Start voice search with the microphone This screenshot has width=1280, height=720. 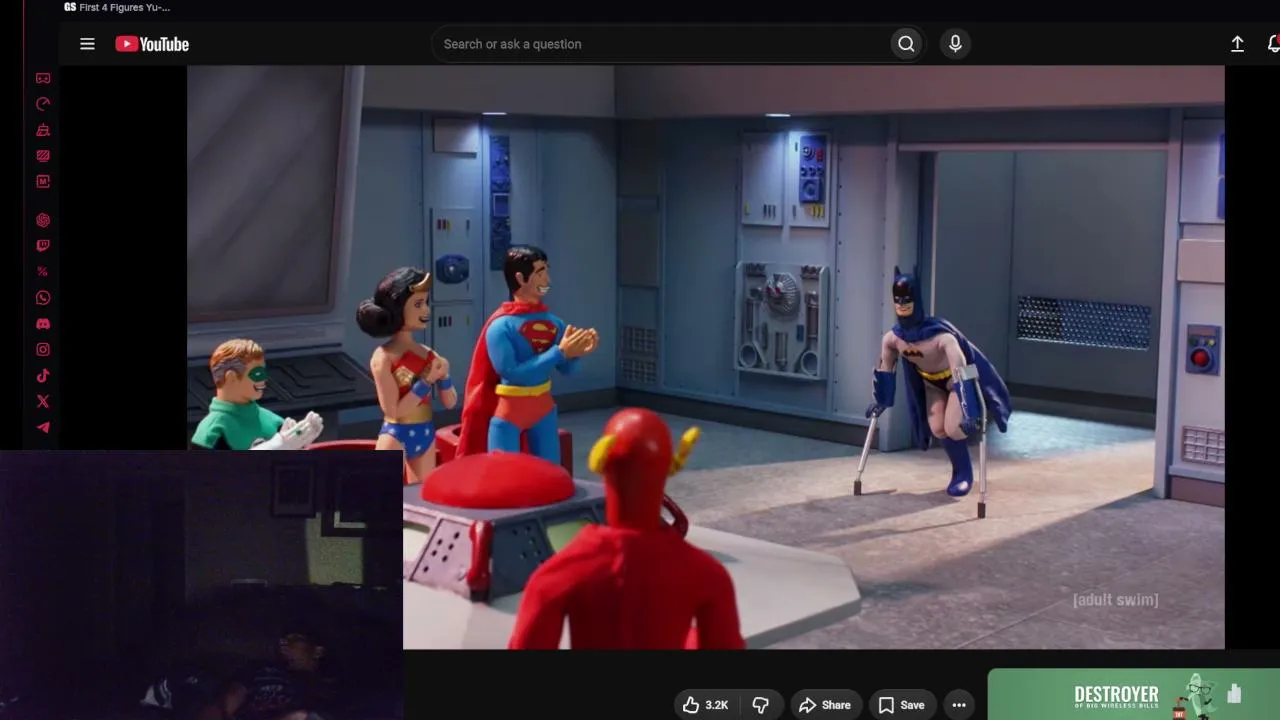pos(955,44)
